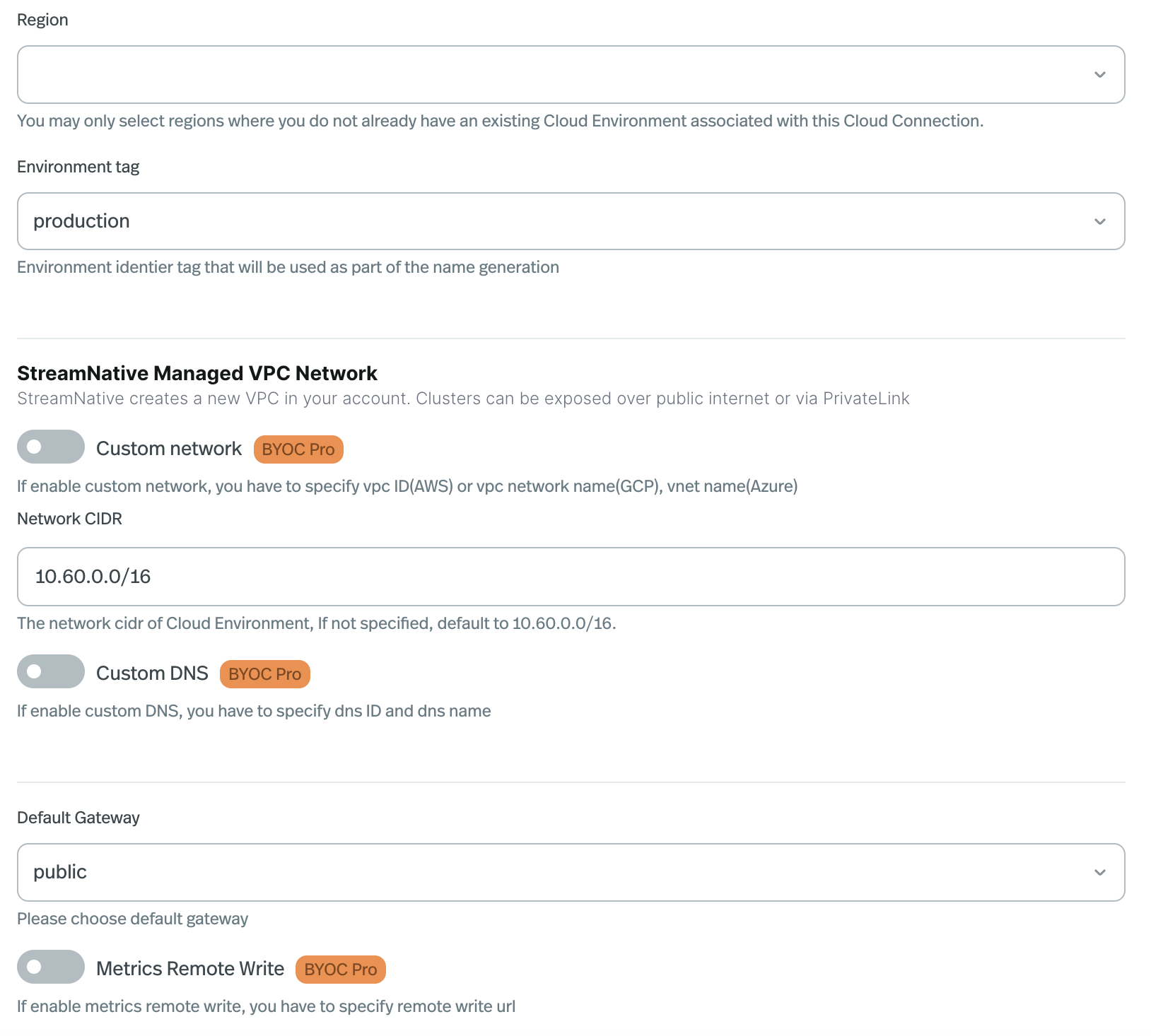Open the Region dropdown
Image resolution: width=1151 pixels, height=1036 pixels.
(566, 74)
